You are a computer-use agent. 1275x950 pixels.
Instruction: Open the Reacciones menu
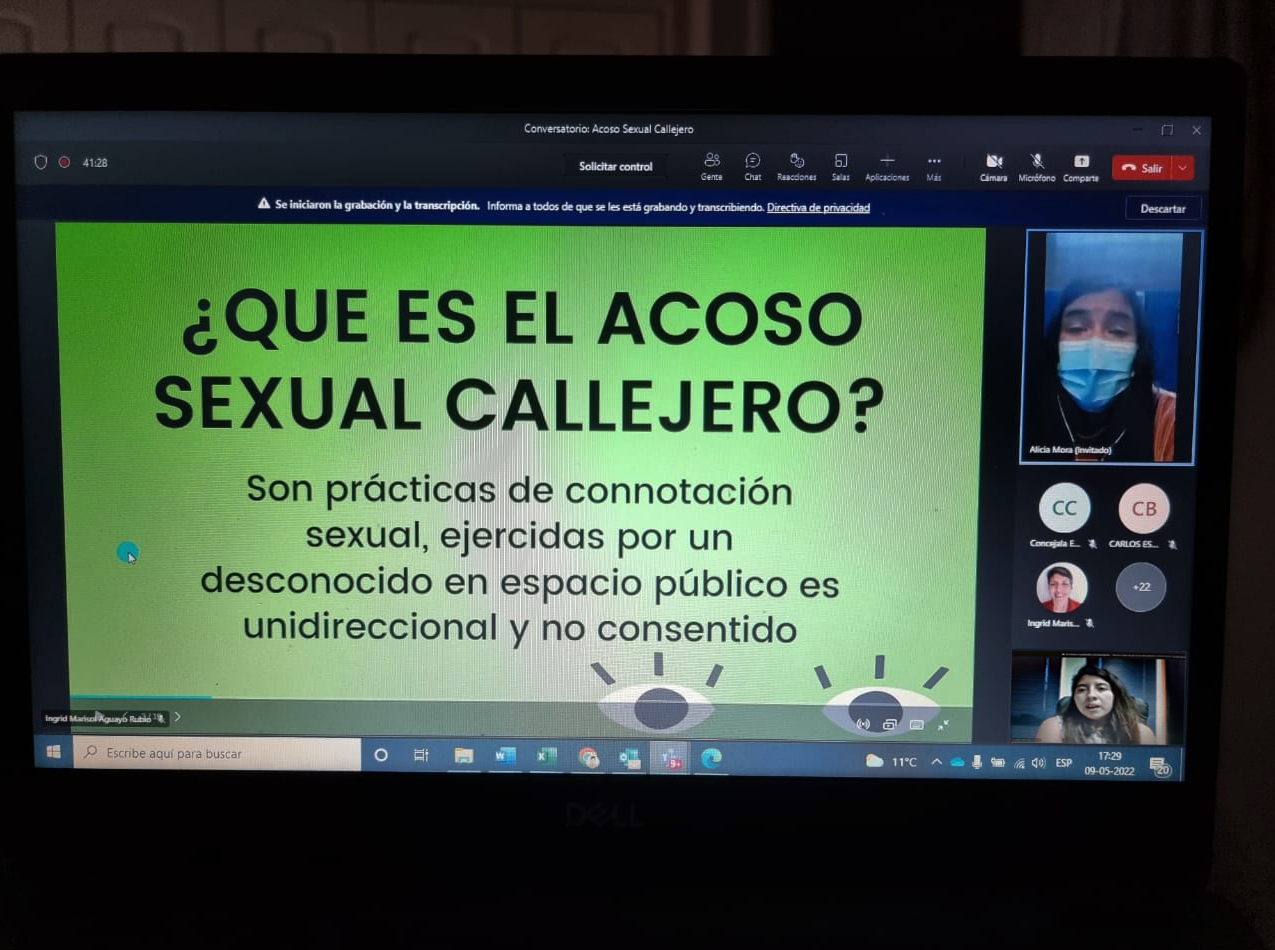pyautogui.click(x=797, y=164)
